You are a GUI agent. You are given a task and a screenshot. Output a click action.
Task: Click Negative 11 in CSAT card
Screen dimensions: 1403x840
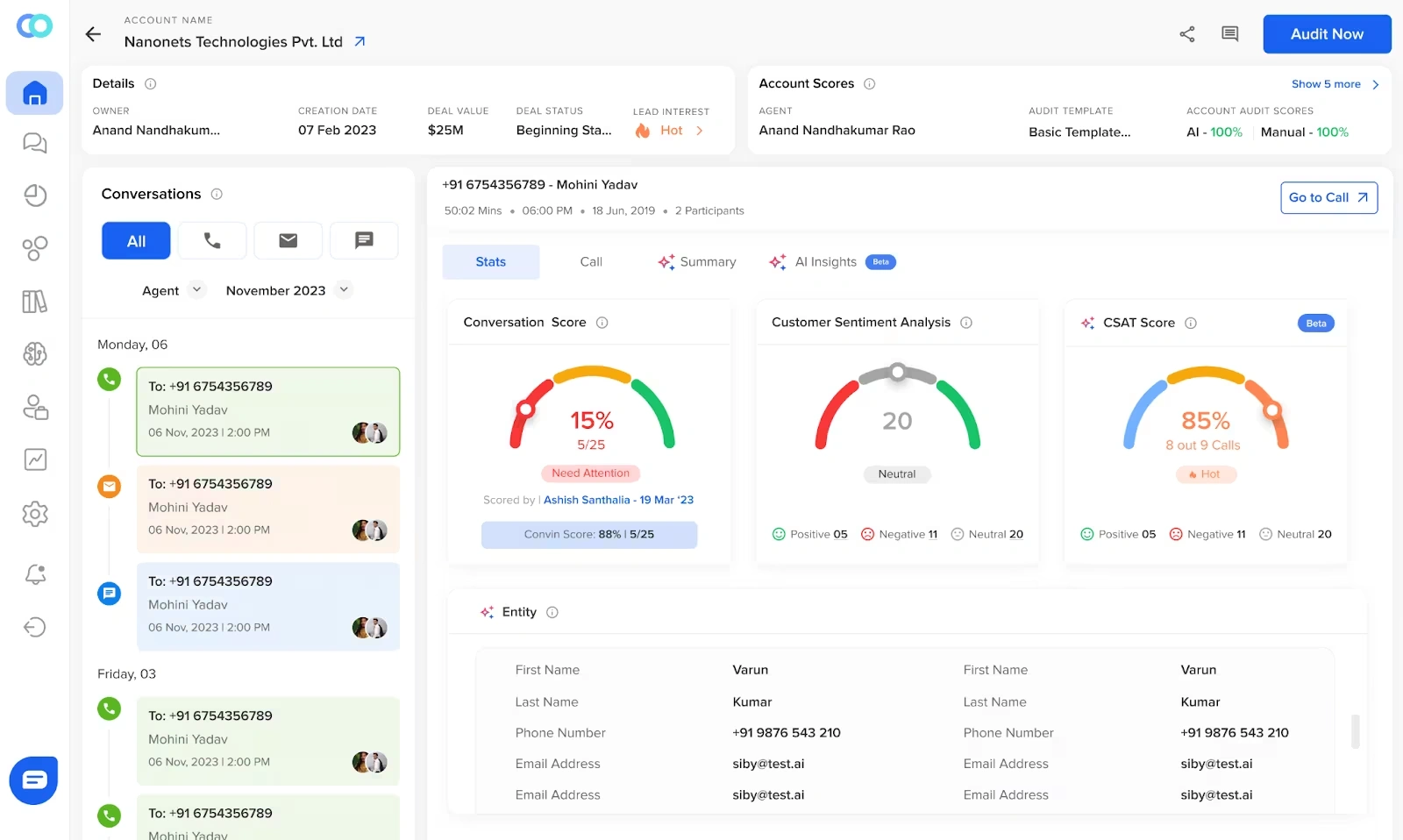click(x=1207, y=534)
